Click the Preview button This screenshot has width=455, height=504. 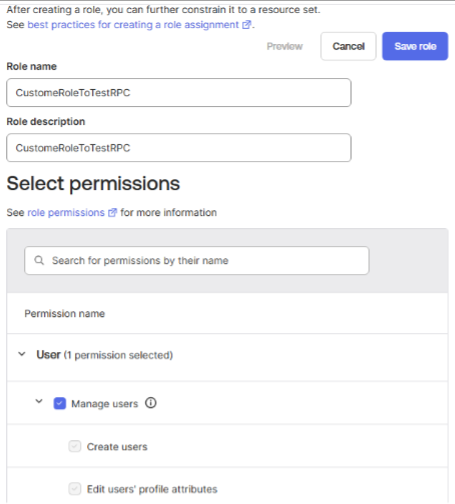pyautogui.click(x=285, y=46)
